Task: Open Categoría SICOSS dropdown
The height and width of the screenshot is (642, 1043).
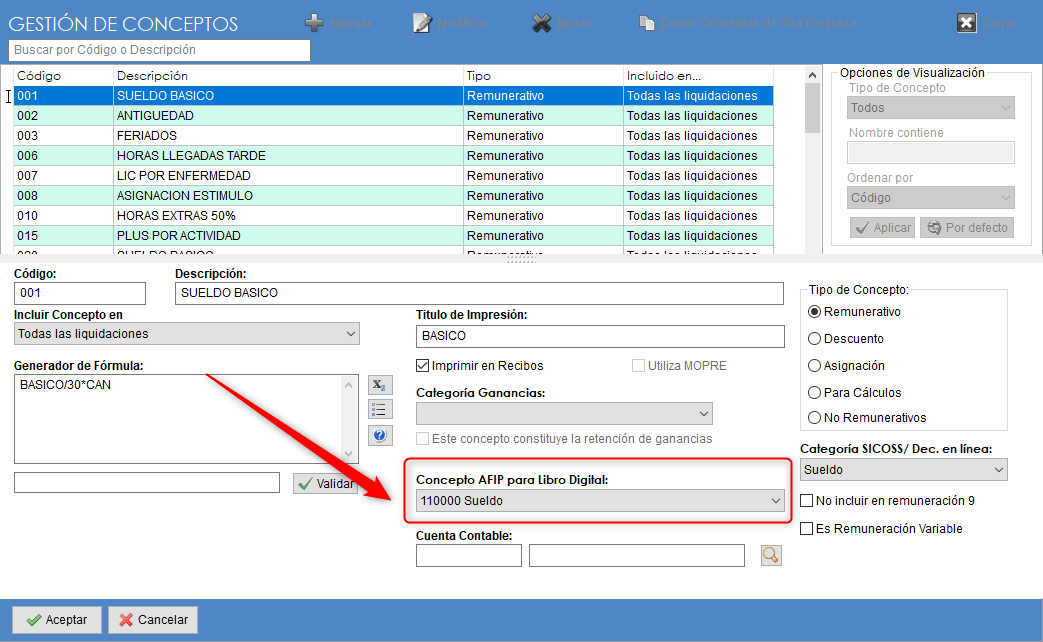Action: coord(903,470)
